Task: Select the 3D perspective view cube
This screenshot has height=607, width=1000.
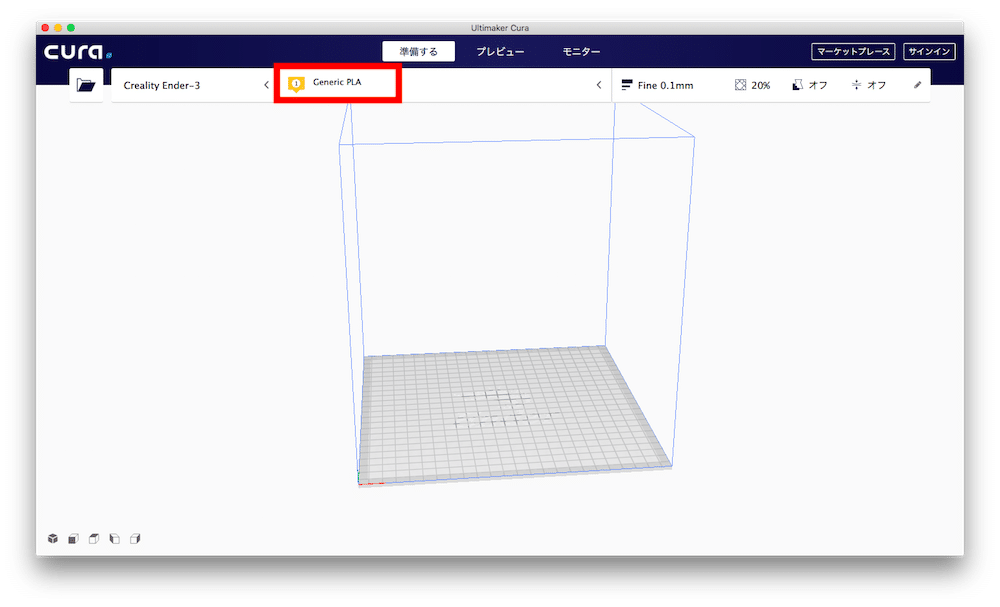Action: (x=52, y=539)
